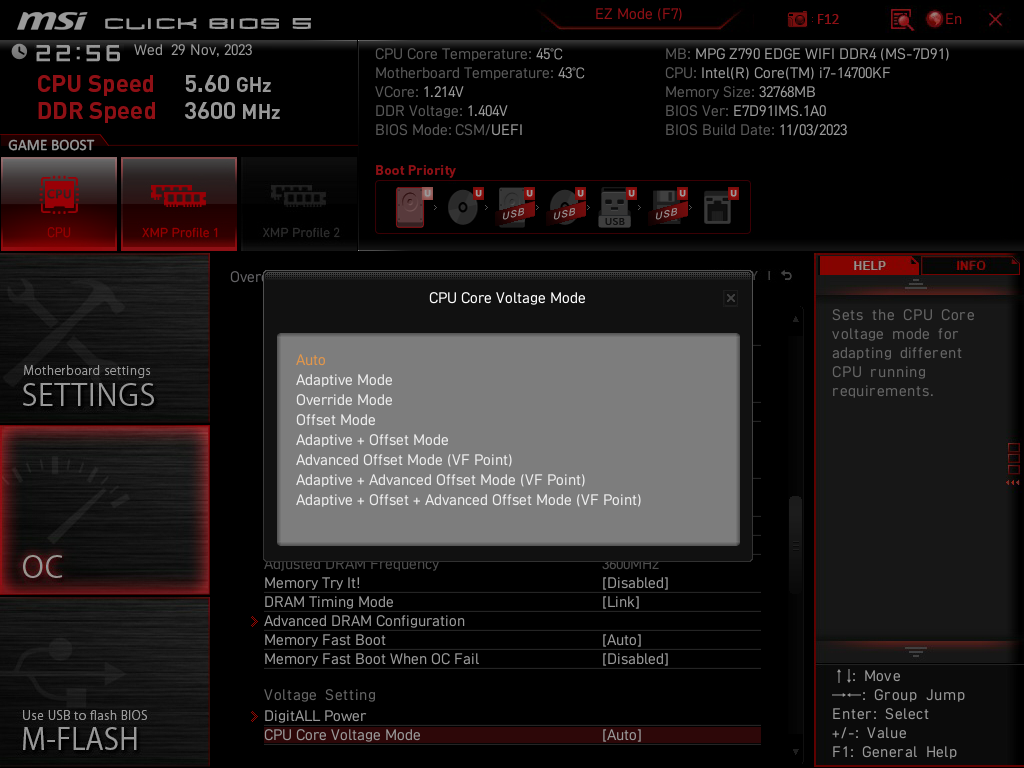Click the clock icon beside the time

coord(20,52)
